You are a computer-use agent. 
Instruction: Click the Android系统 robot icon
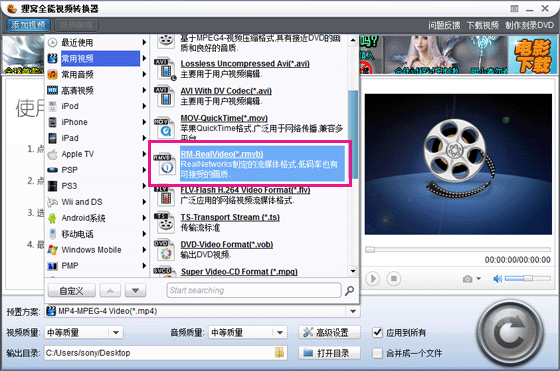click(52, 218)
